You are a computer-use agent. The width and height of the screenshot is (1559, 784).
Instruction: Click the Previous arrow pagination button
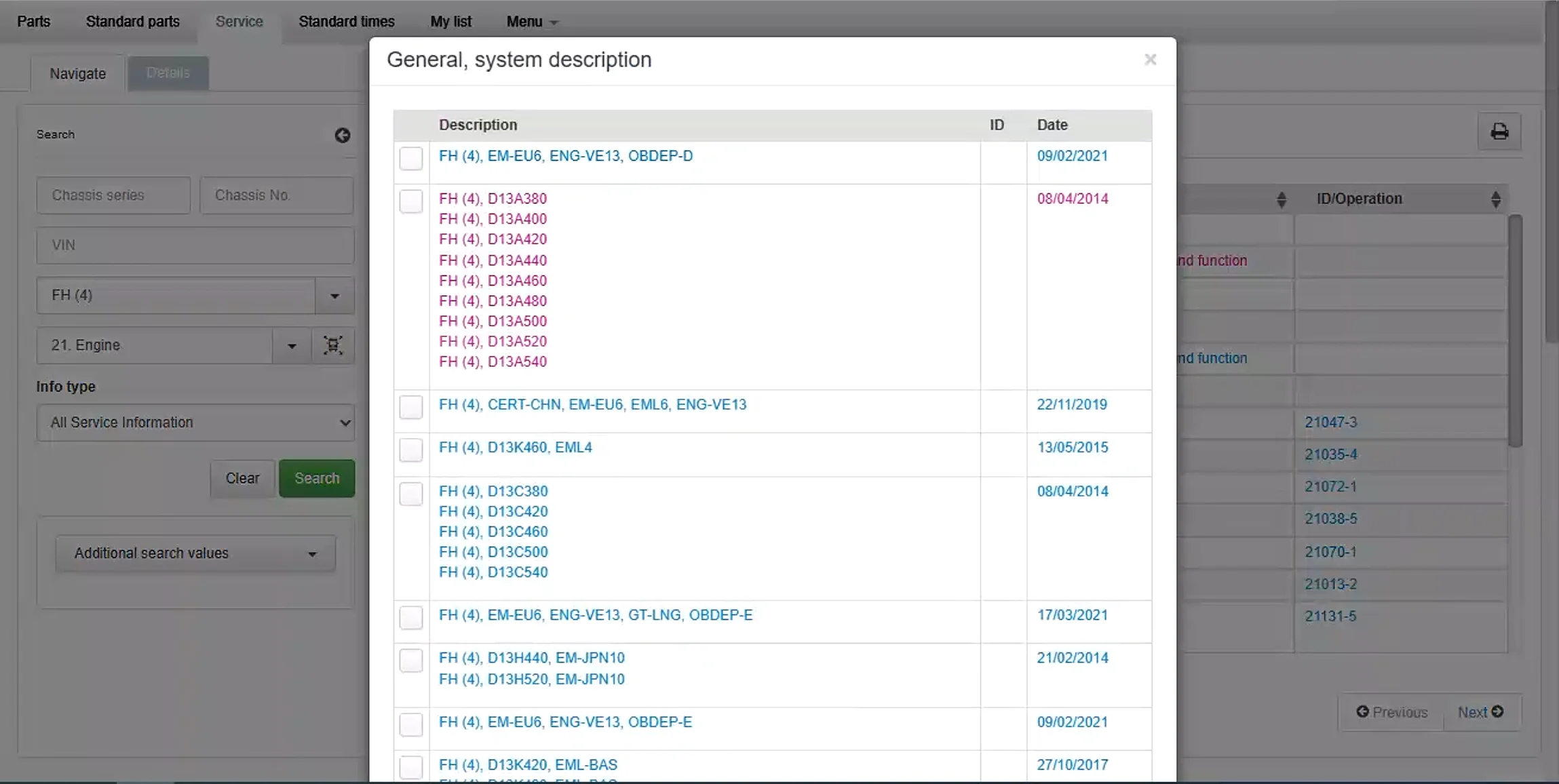pyautogui.click(x=1391, y=712)
